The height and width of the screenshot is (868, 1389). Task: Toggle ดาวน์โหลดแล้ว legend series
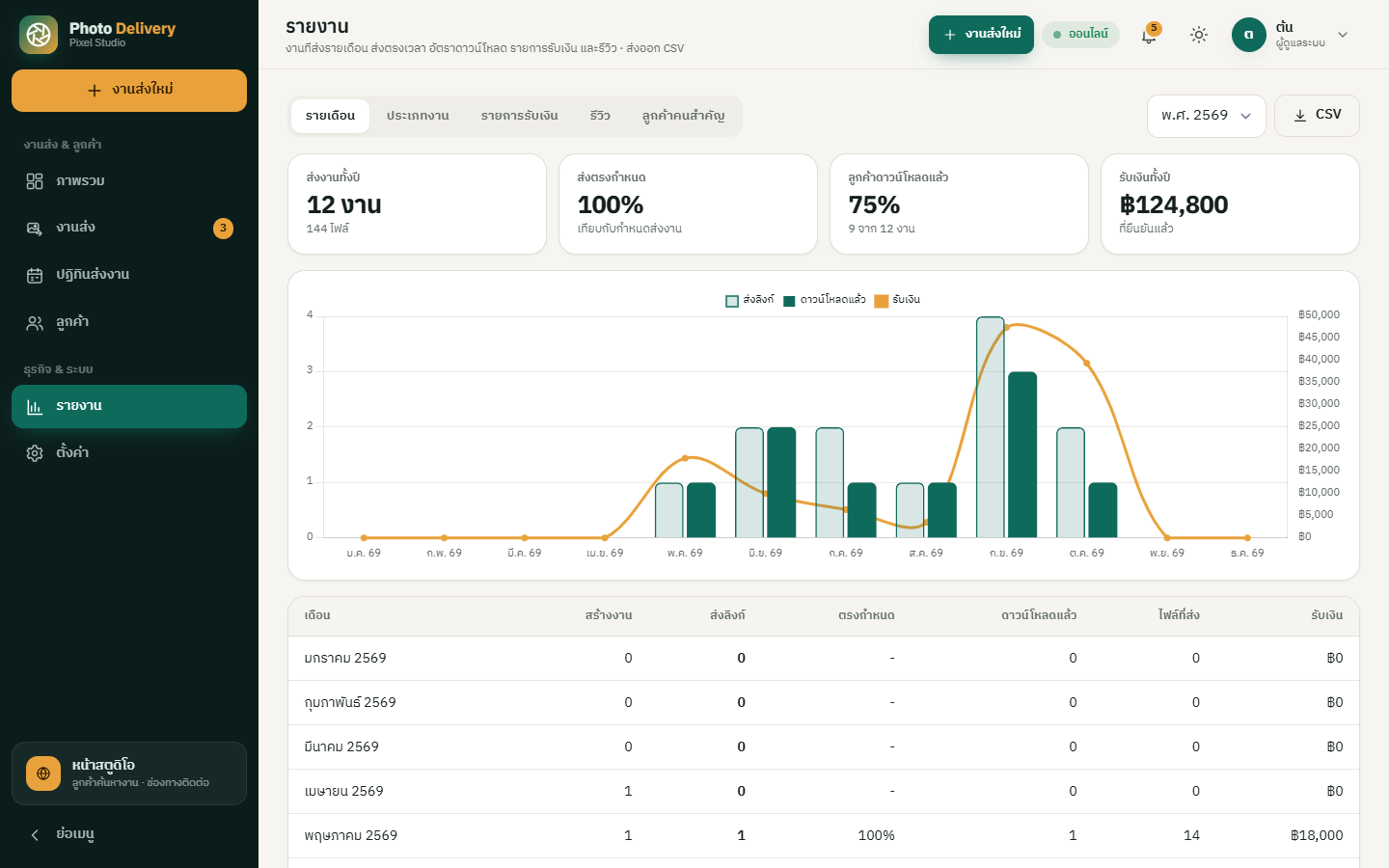(x=825, y=300)
